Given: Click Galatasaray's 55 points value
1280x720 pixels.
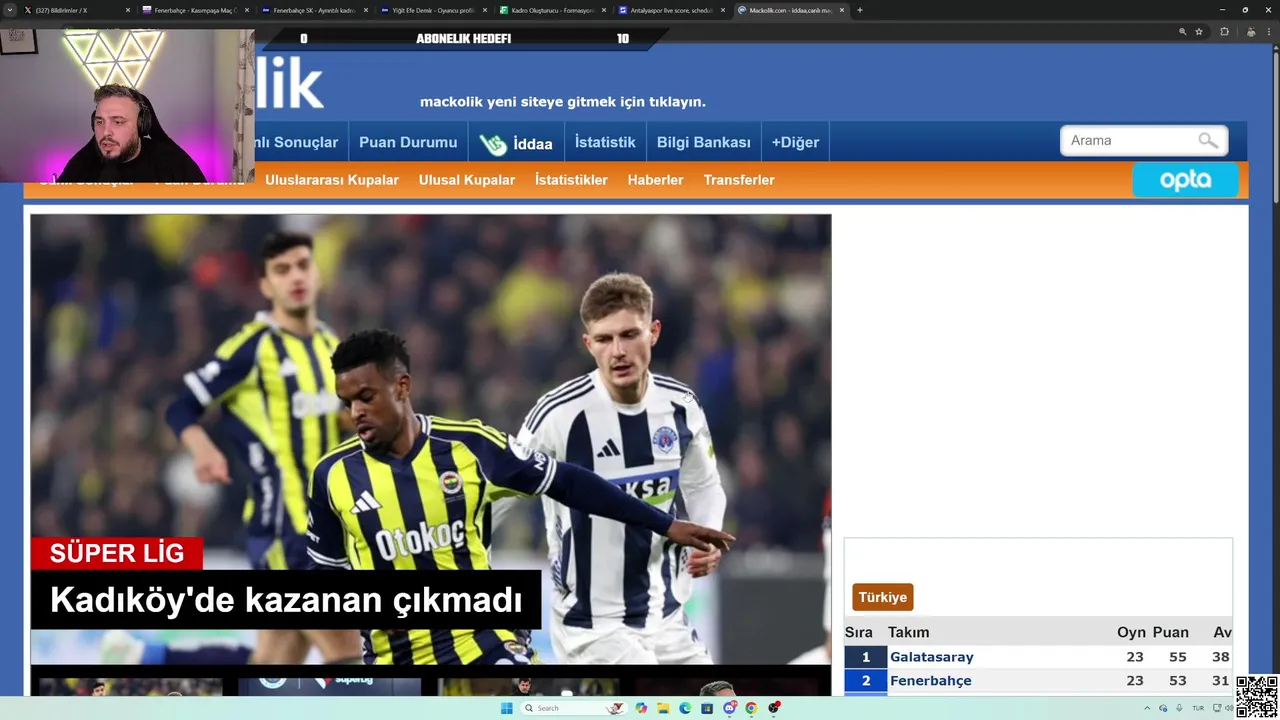Looking at the screenshot, I should (1177, 657).
